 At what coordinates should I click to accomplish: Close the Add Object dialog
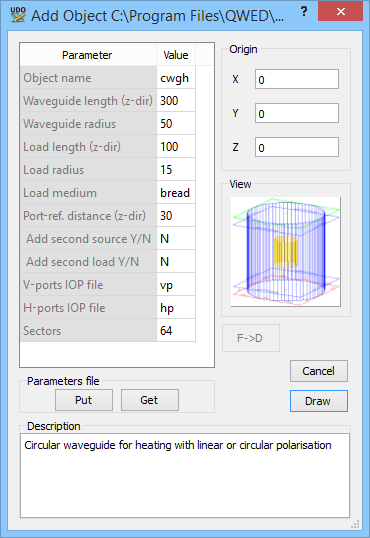point(340,12)
